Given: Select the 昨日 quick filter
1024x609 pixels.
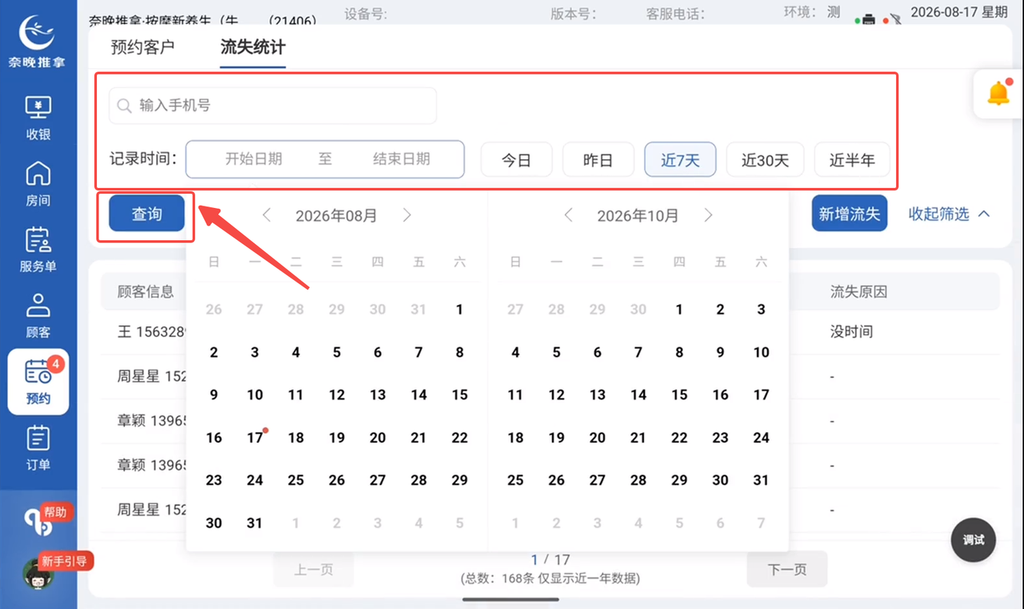Looking at the screenshot, I should [598, 160].
